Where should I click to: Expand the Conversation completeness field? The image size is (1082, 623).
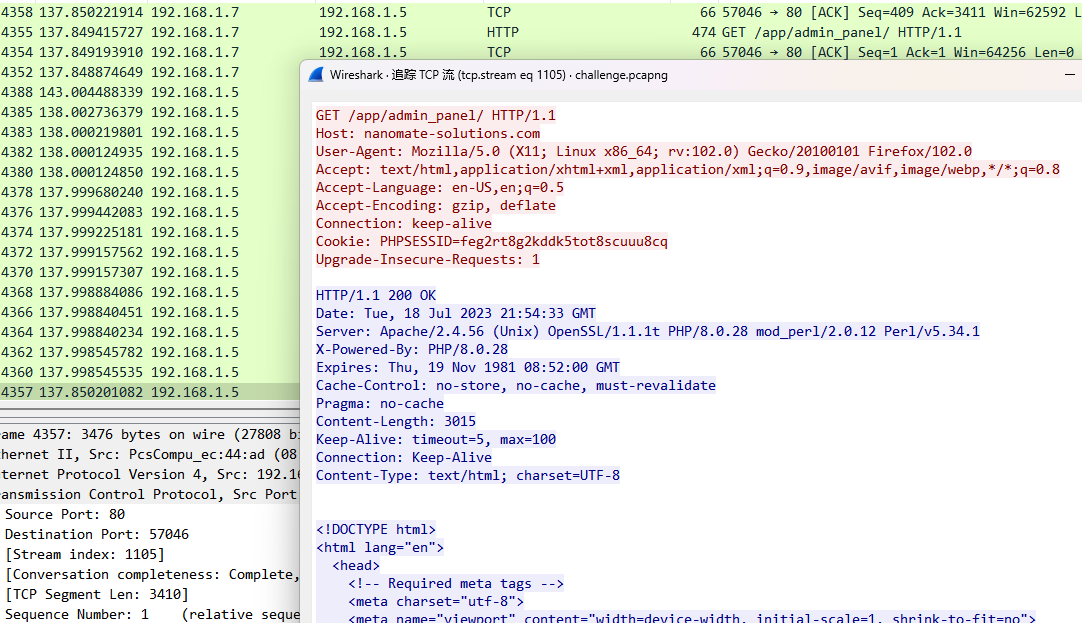point(152,575)
